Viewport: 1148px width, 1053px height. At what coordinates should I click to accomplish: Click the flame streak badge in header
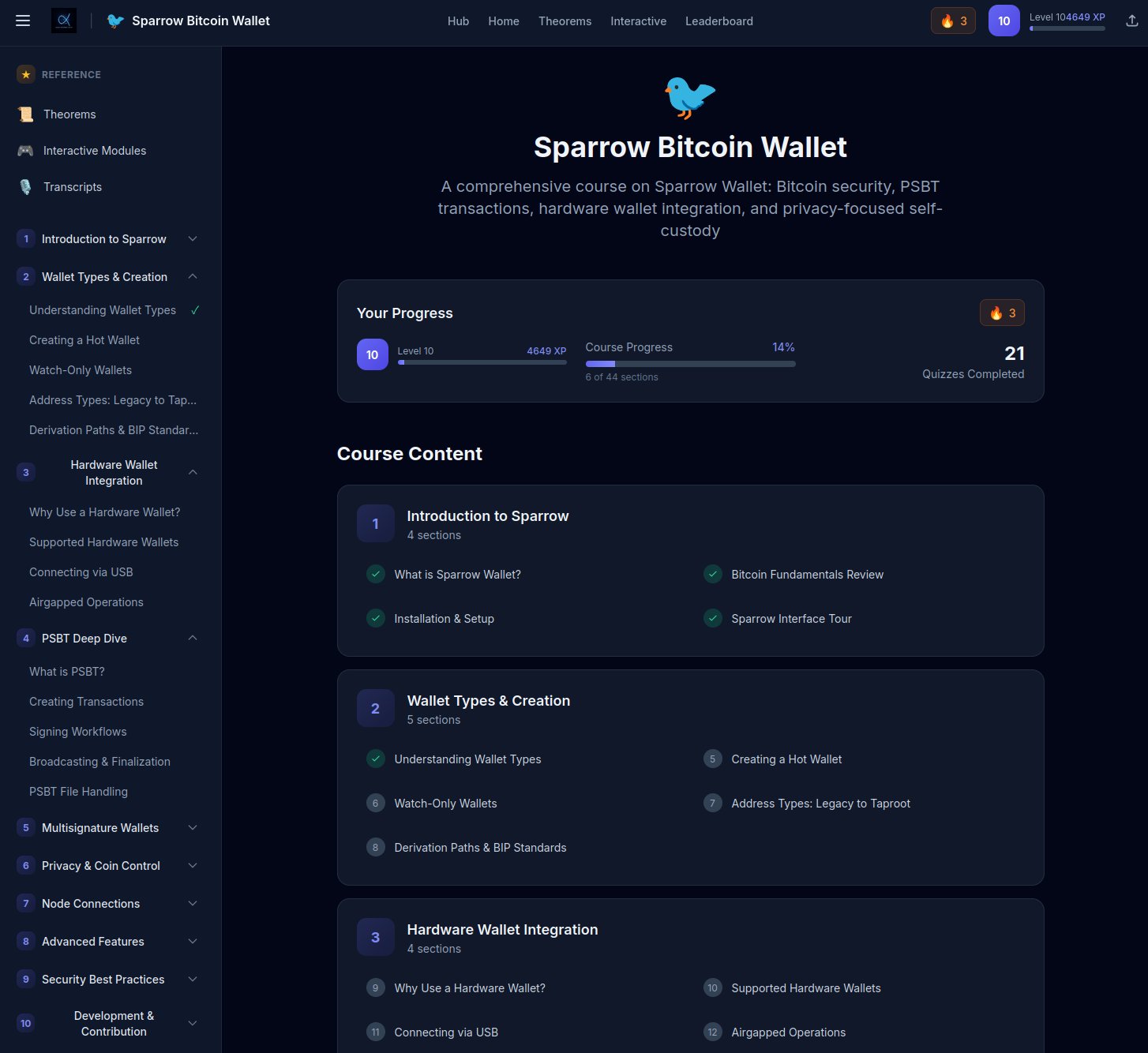point(953,21)
